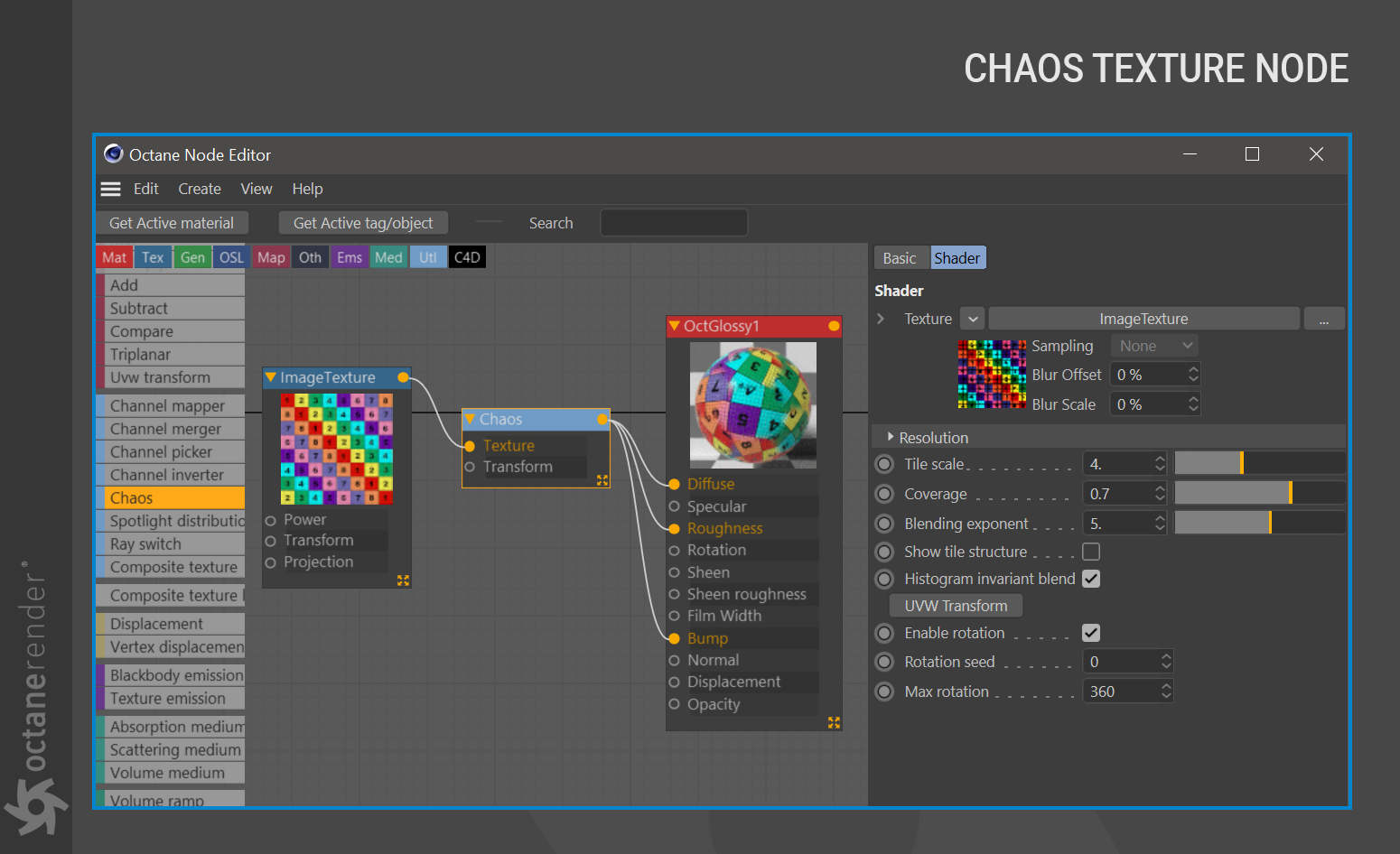Open the Texture type dropdown arrow
The width and height of the screenshot is (1400, 854).
(973, 319)
